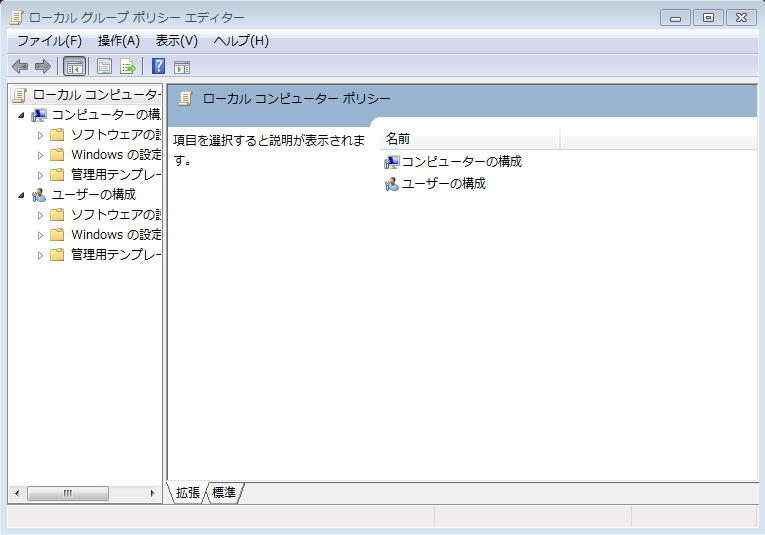The image size is (765, 535).
Task: Click the コンピューターの構成 icon in the right list
Action: coord(391,162)
